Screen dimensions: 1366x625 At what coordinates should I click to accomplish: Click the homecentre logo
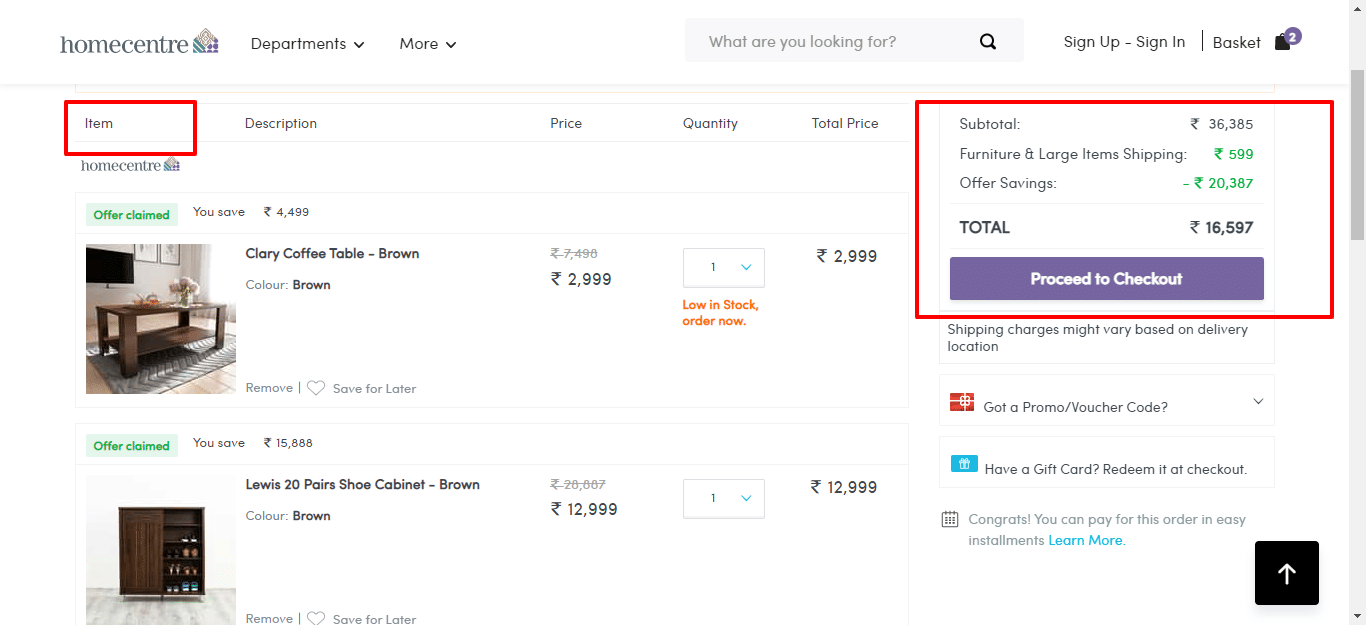tap(138, 42)
